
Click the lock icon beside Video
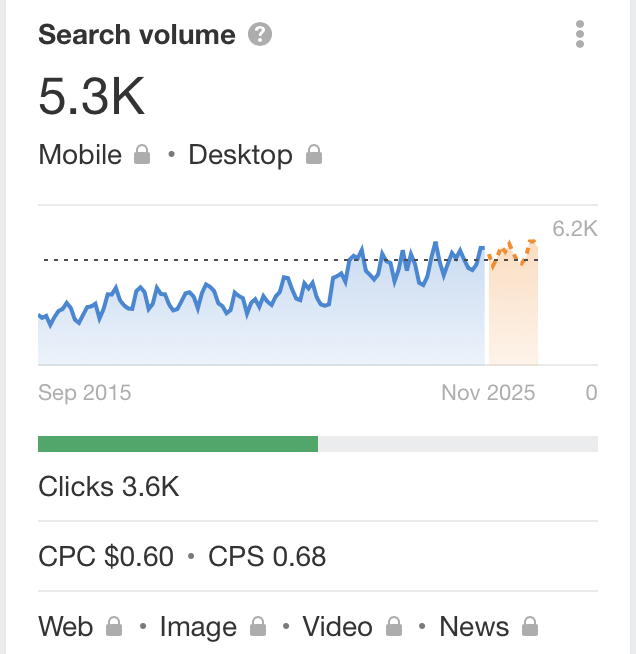pos(394,626)
